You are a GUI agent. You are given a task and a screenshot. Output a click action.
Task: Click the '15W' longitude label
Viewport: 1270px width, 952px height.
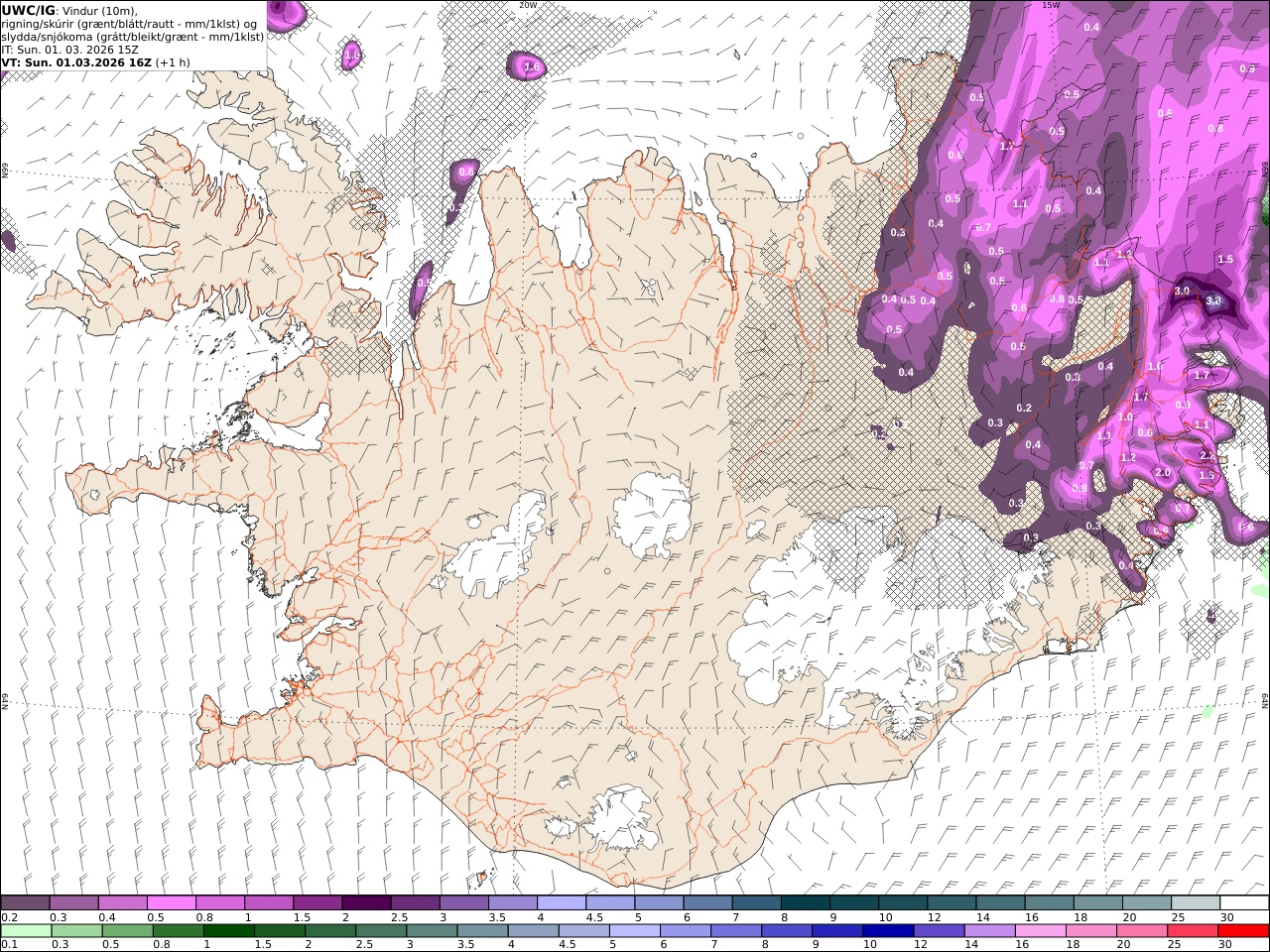click(x=1050, y=5)
